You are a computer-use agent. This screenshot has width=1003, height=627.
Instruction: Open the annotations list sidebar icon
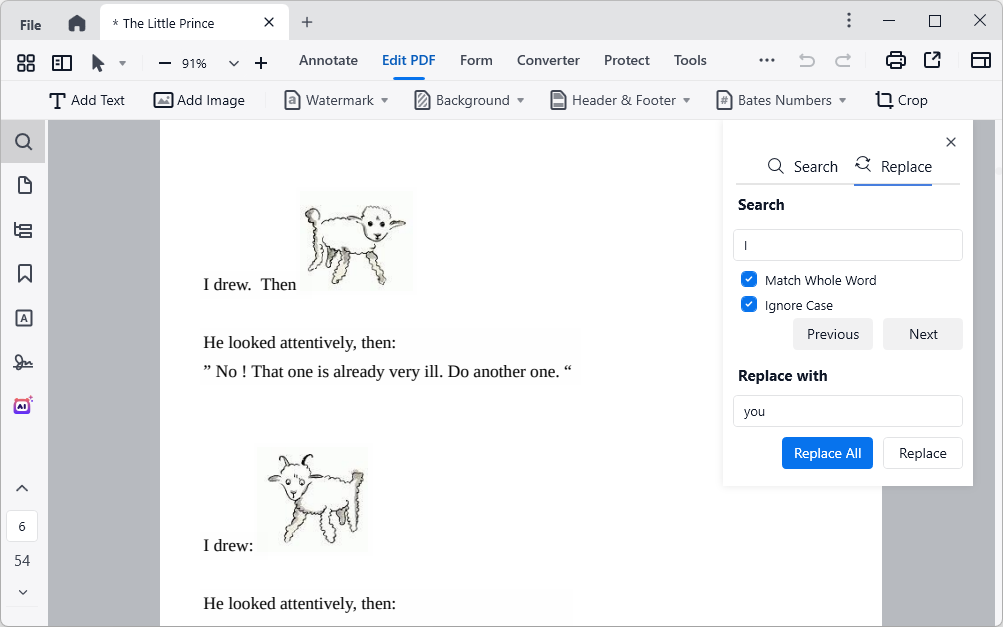24,318
